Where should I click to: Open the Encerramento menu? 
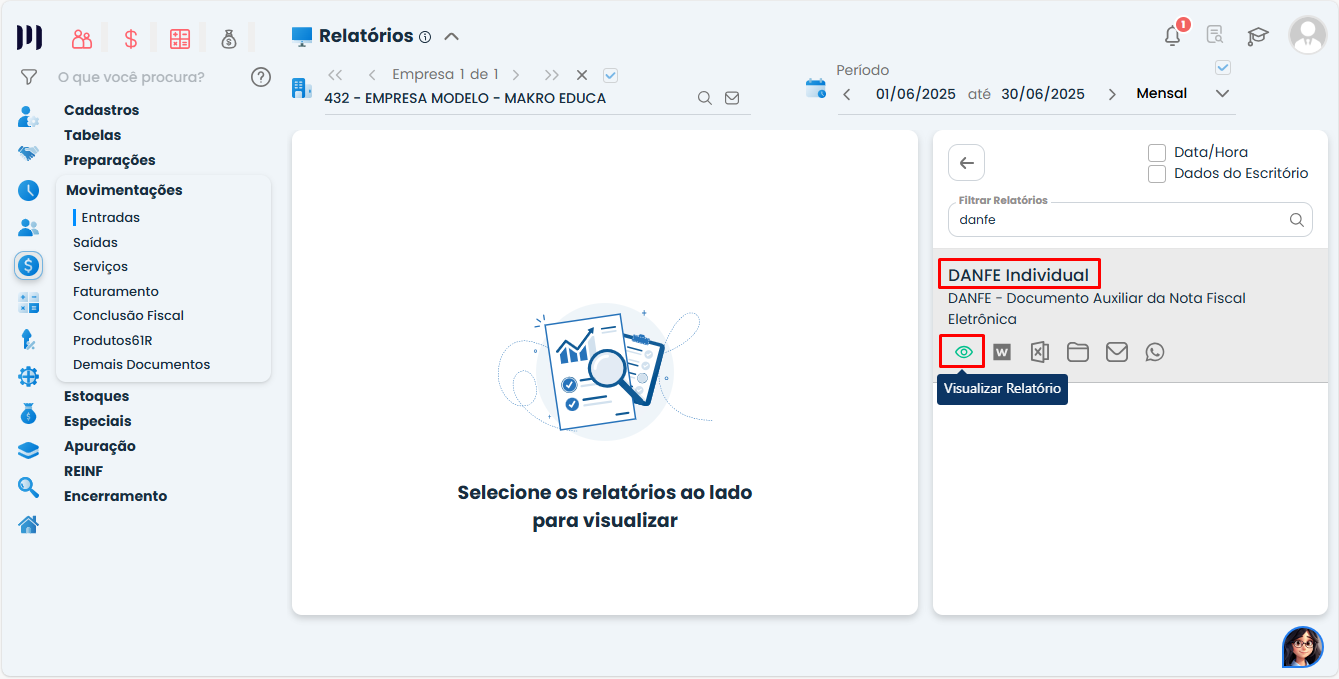tap(116, 496)
